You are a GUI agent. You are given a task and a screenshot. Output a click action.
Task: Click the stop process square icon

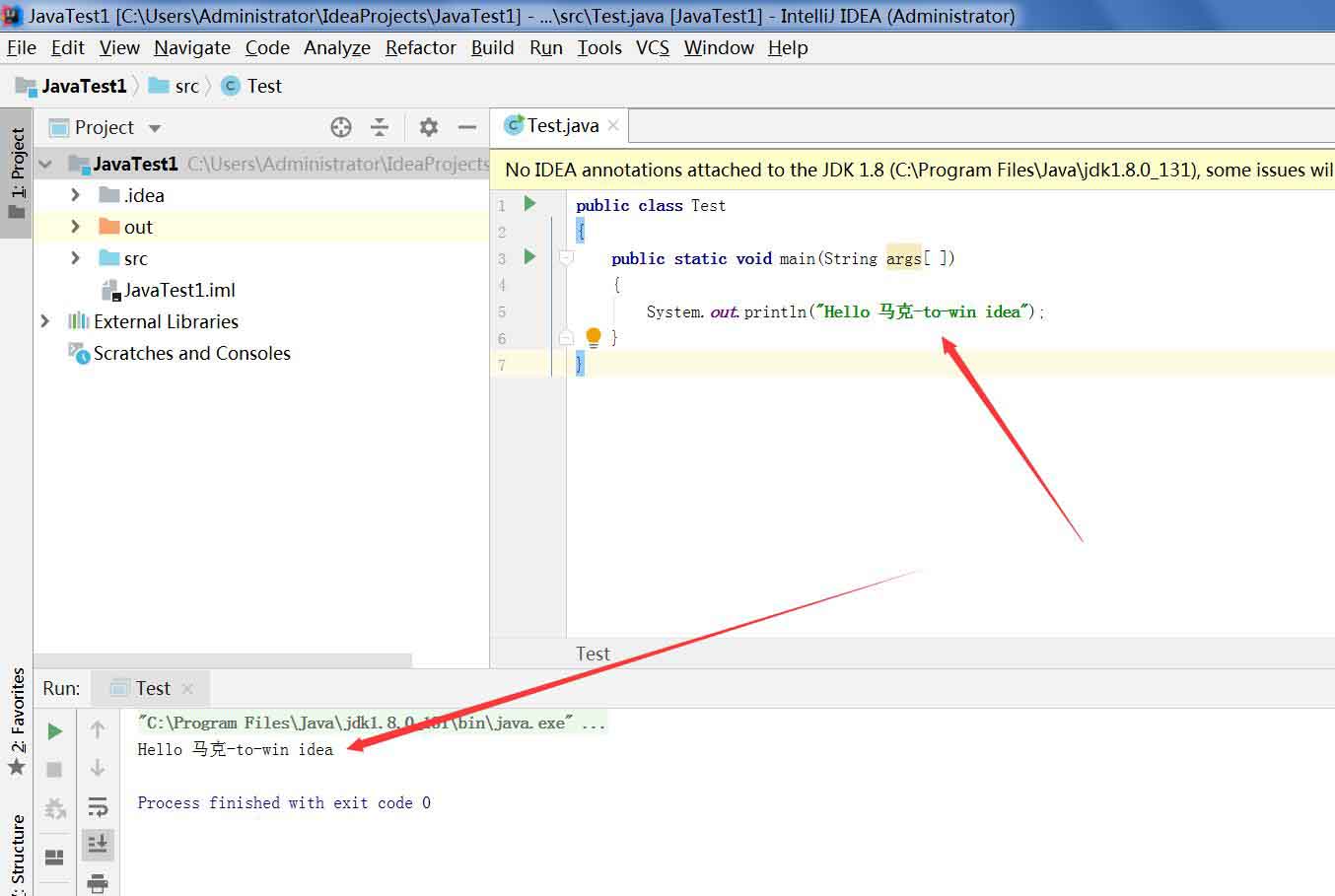(55, 769)
